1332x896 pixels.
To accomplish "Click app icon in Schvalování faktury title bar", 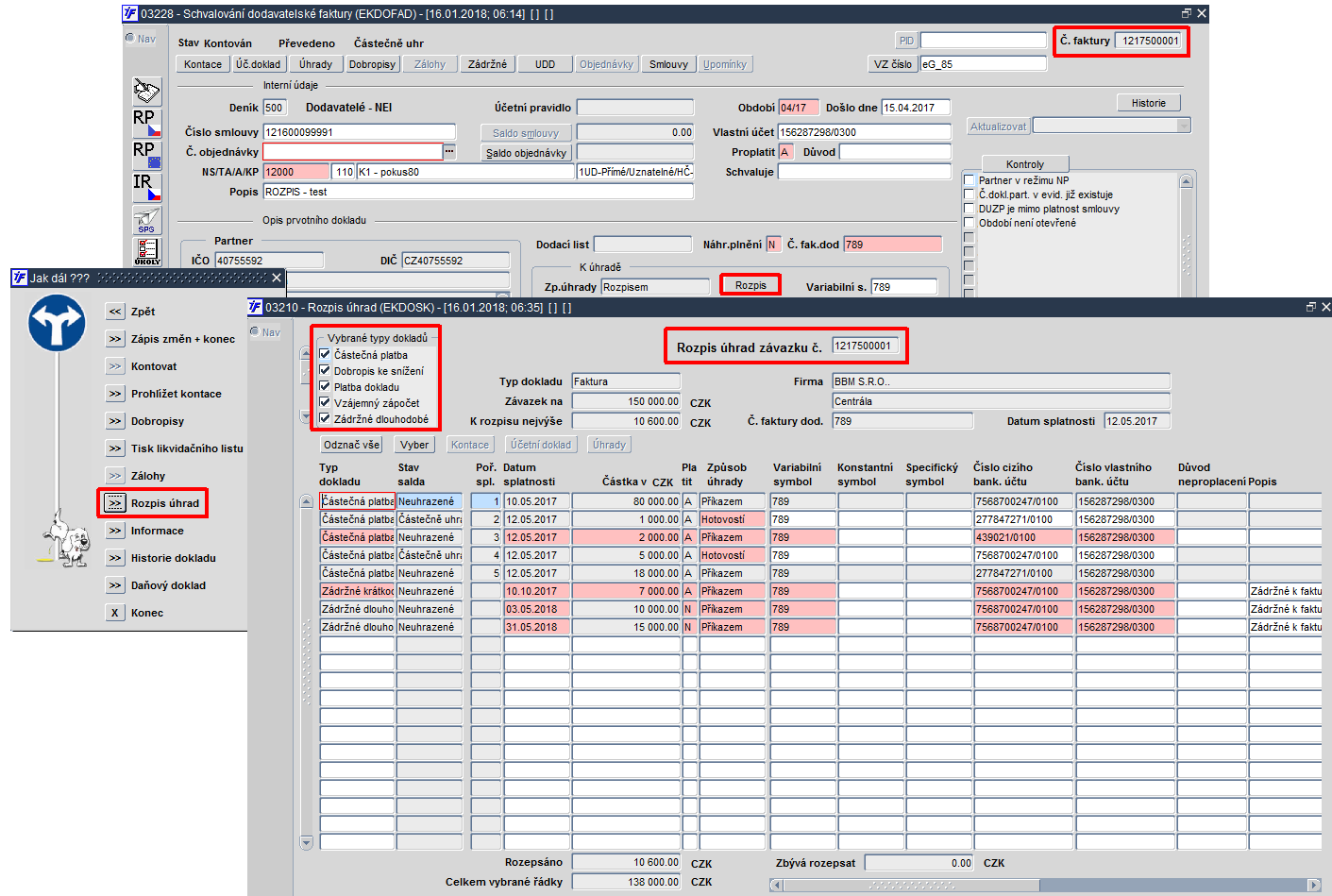I will (x=131, y=13).
